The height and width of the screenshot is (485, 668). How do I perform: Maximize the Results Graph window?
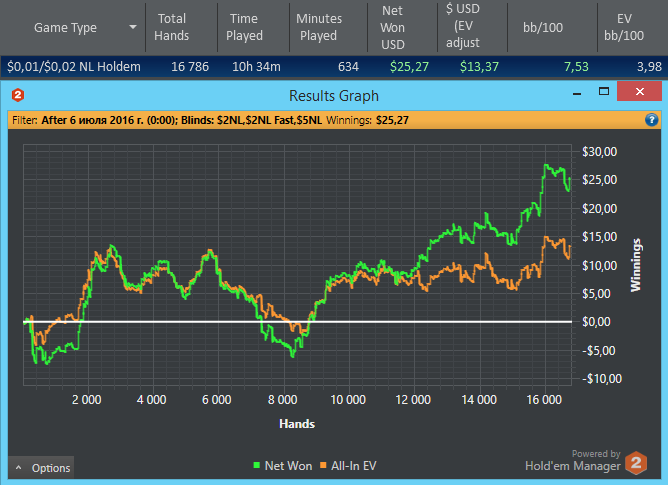604,91
